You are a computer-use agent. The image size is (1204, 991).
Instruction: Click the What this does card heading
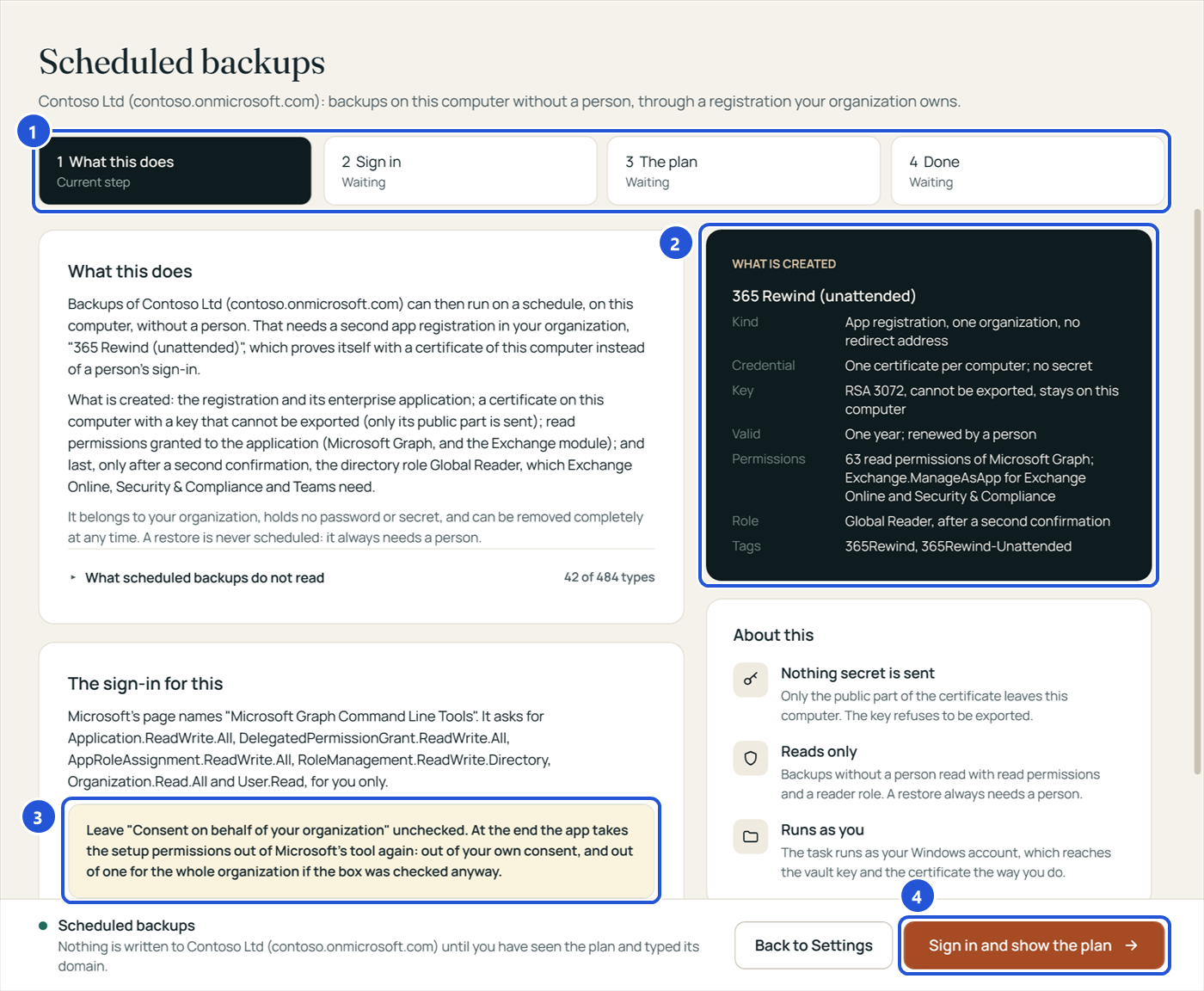click(130, 272)
